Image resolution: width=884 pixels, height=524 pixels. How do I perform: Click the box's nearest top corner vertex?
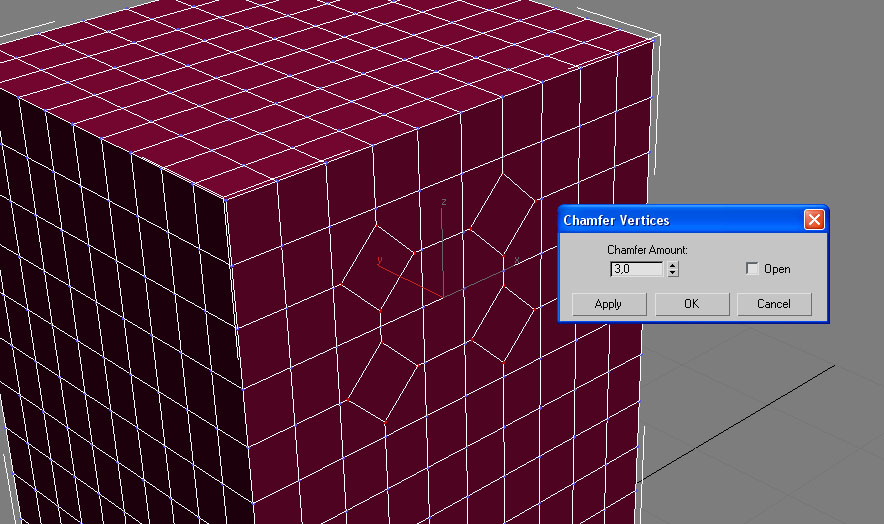[x=226, y=199]
